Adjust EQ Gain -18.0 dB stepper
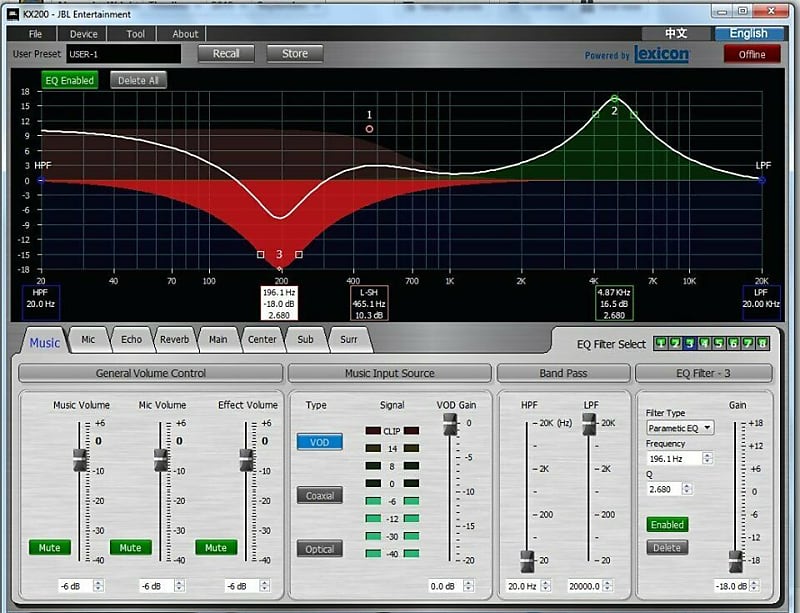 coord(754,585)
